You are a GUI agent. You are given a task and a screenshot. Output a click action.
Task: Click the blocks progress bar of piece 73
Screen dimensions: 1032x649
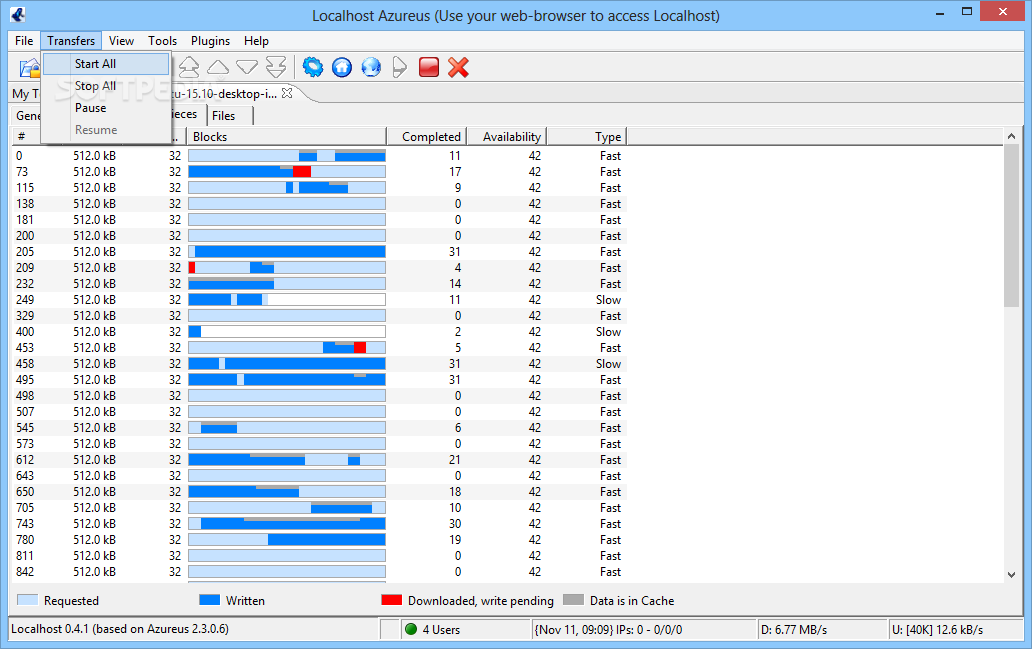[287, 172]
